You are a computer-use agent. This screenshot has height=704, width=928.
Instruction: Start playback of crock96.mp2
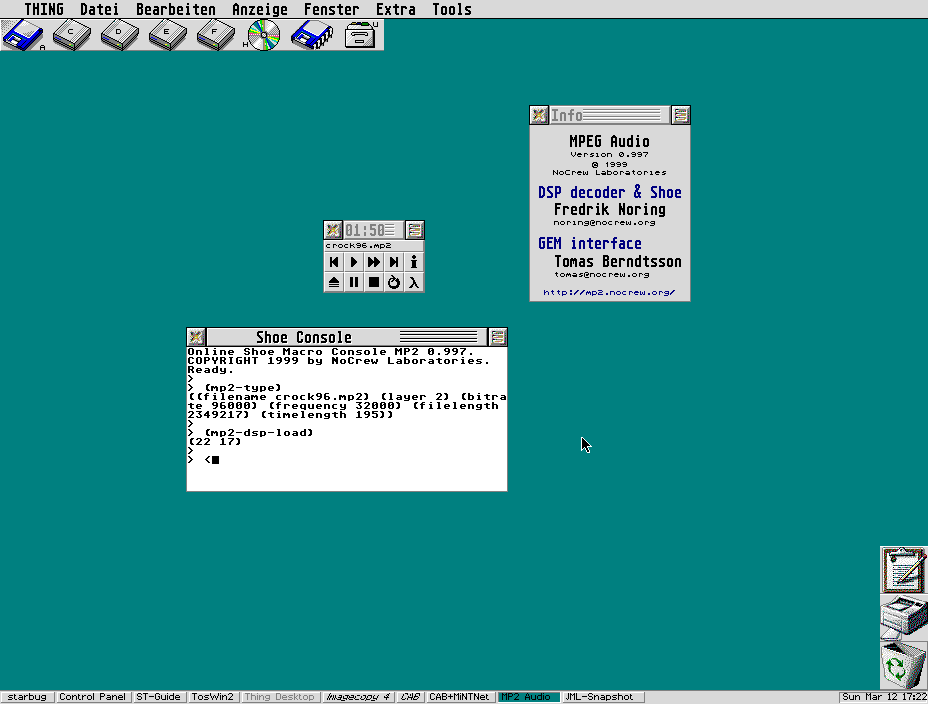coord(354,262)
